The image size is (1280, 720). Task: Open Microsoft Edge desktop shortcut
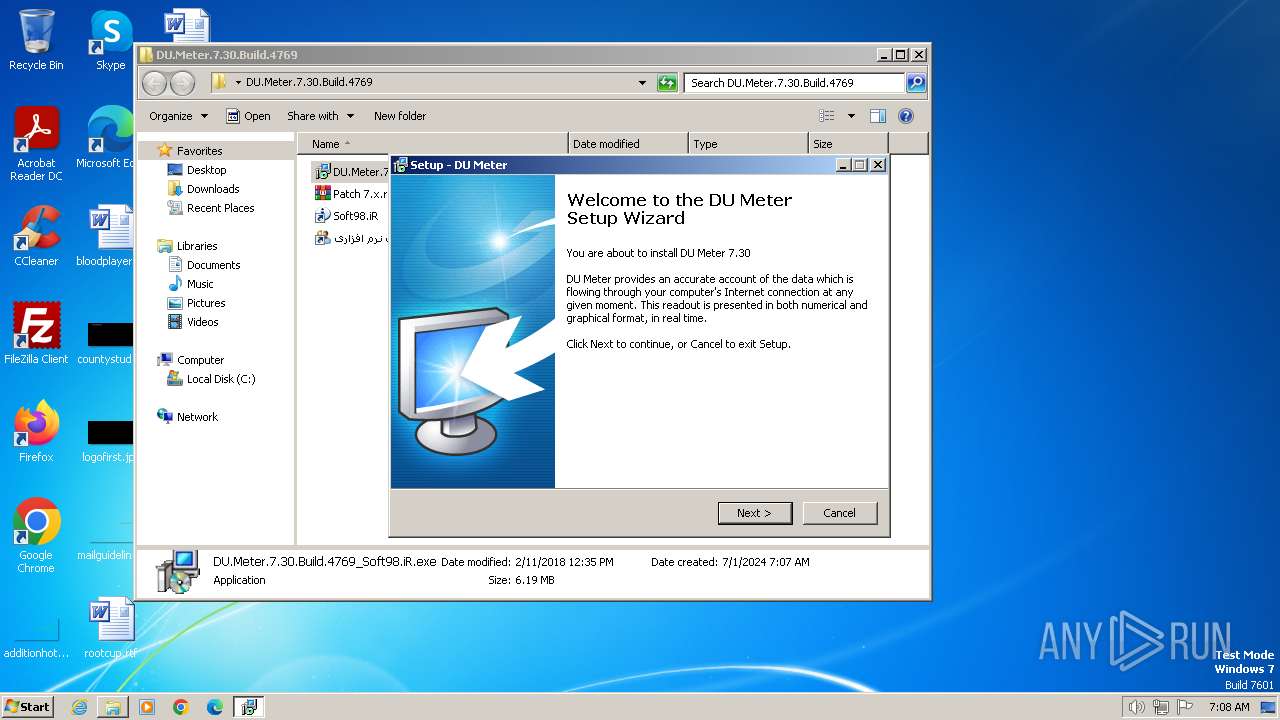108,138
